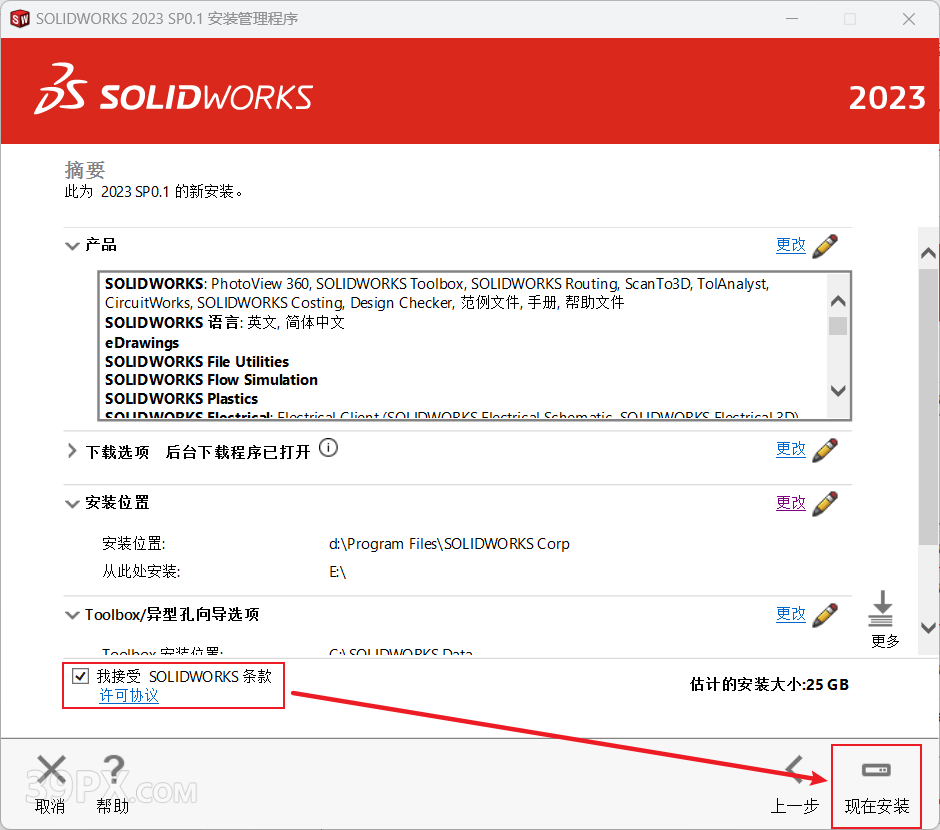Click the pencil icon beside 安装位置 section
Viewport: 940px width, 830px height.
tap(825, 503)
